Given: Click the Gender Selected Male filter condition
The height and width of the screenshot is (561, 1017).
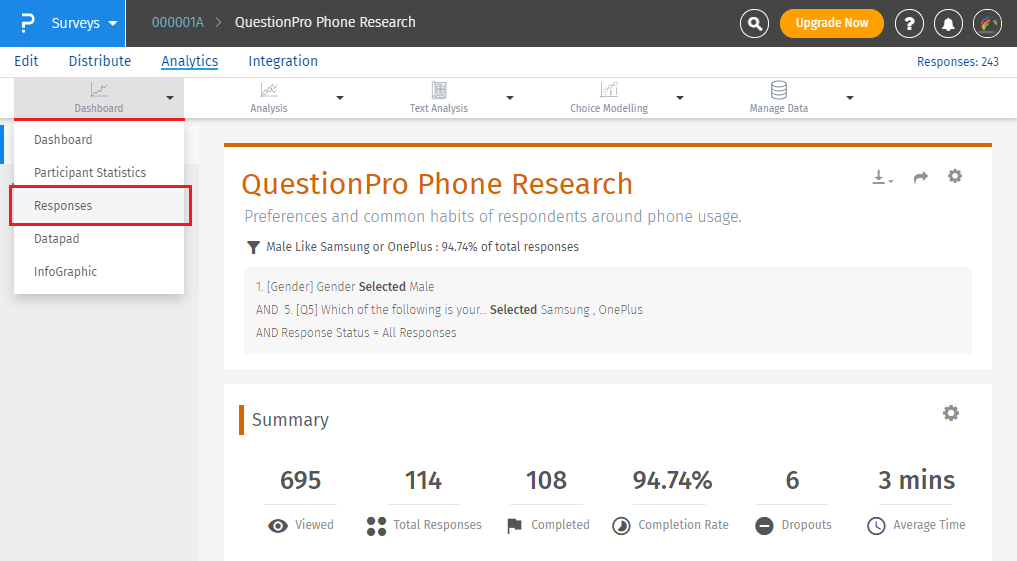Looking at the screenshot, I should tap(345, 287).
